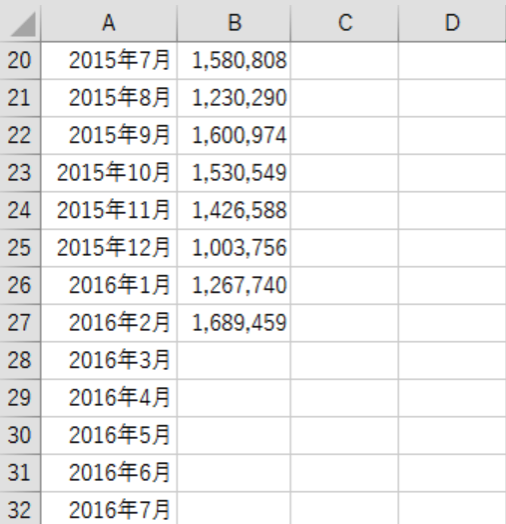This screenshot has width=506, height=524.
Task: Select row 27 header
Action: tap(20, 322)
